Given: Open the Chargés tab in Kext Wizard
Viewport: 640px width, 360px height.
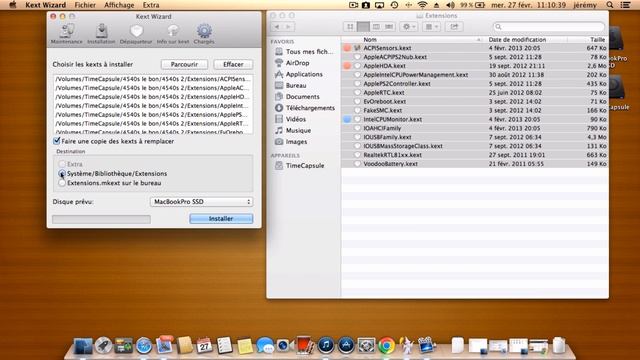Looking at the screenshot, I should click(204, 33).
